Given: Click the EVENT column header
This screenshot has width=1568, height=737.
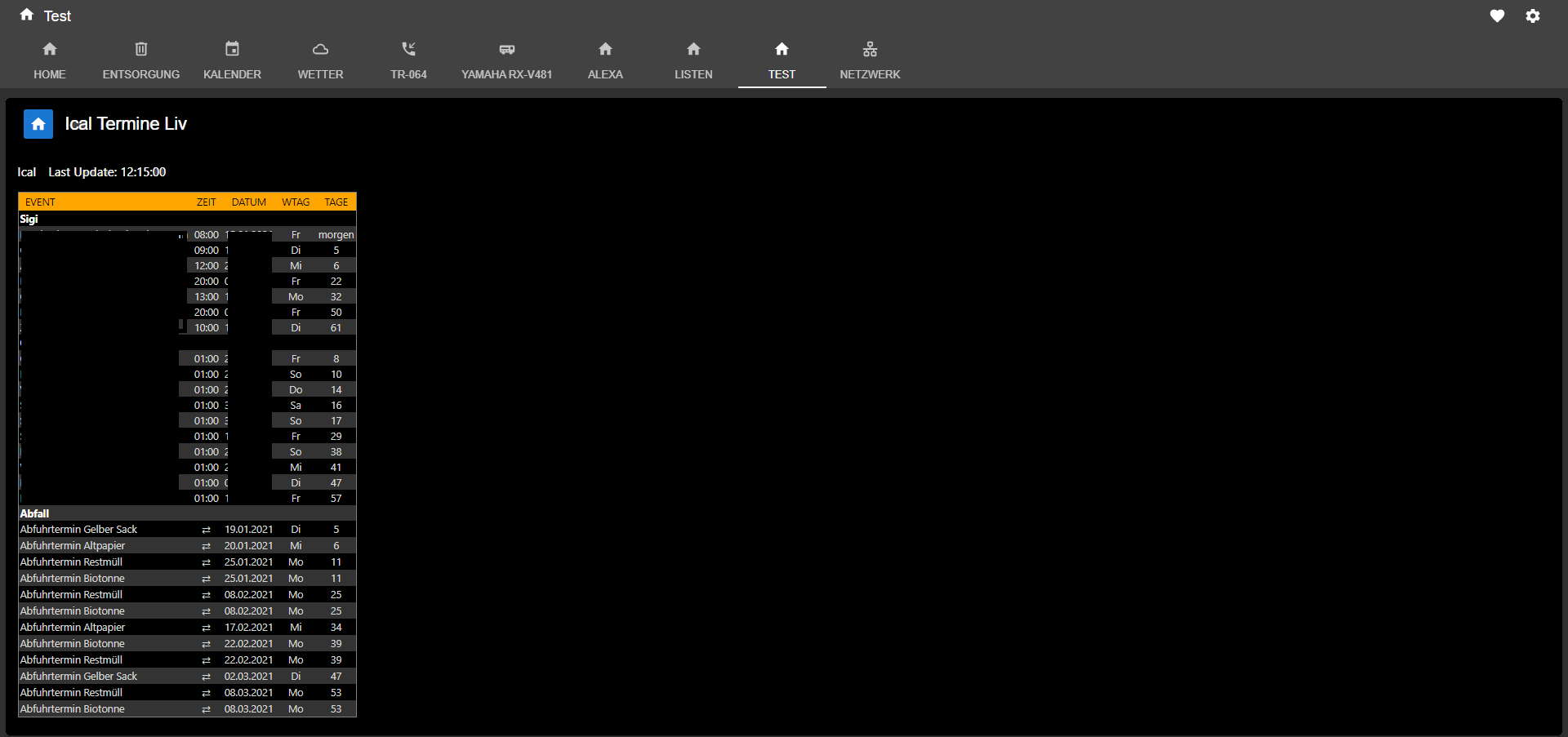Looking at the screenshot, I should point(40,202).
